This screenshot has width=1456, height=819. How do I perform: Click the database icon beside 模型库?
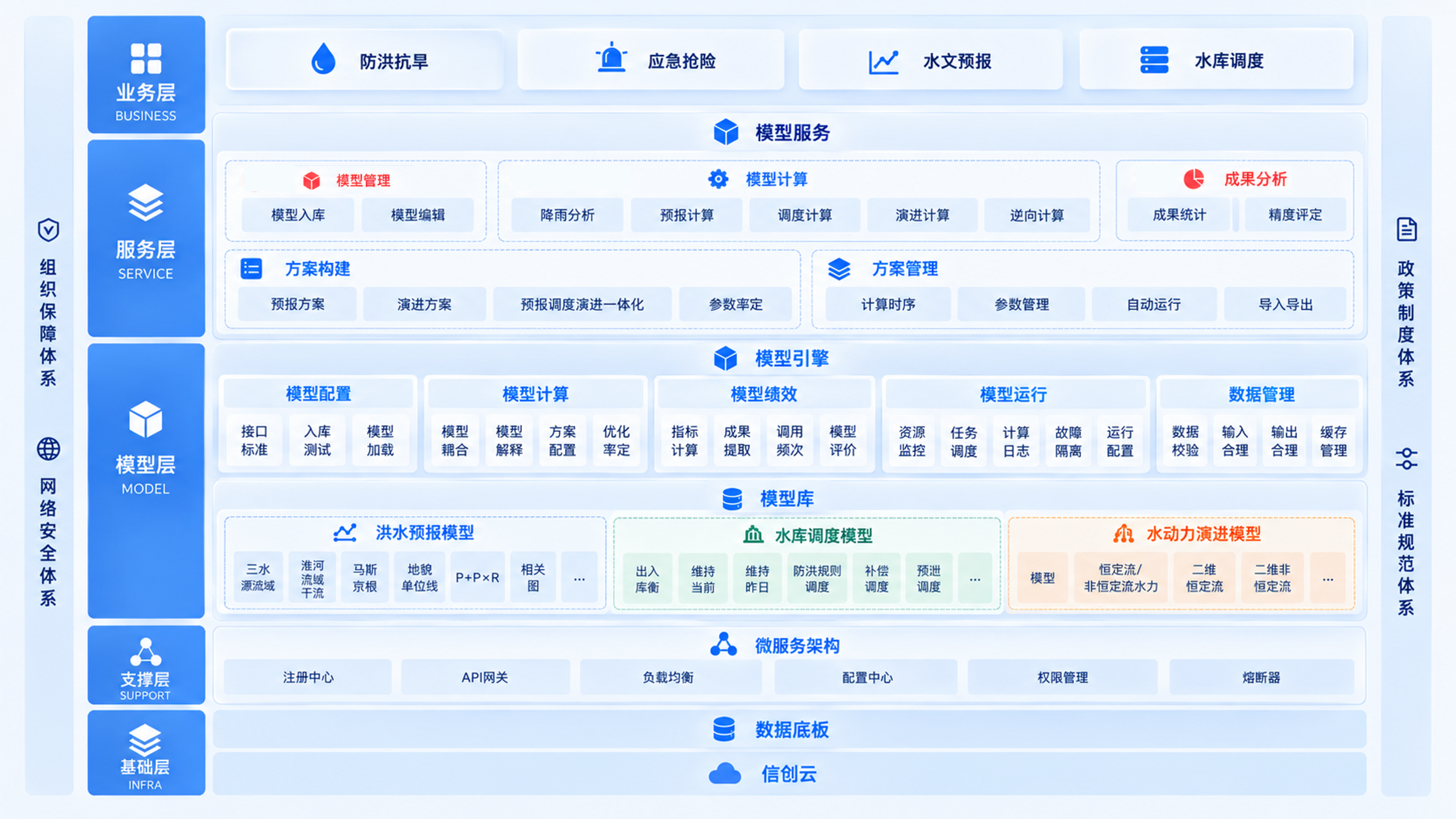[732, 499]
